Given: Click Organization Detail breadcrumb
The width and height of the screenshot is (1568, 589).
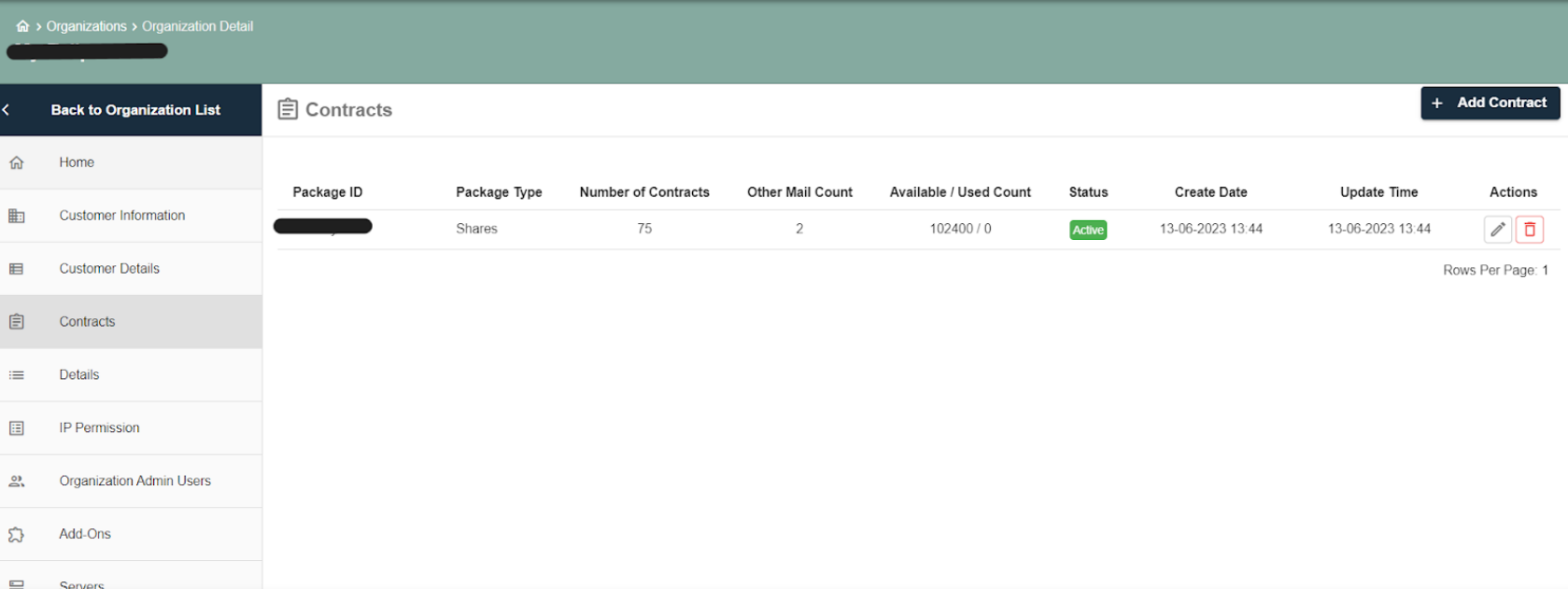Looking at the screenshot, I should click(197, 26).
